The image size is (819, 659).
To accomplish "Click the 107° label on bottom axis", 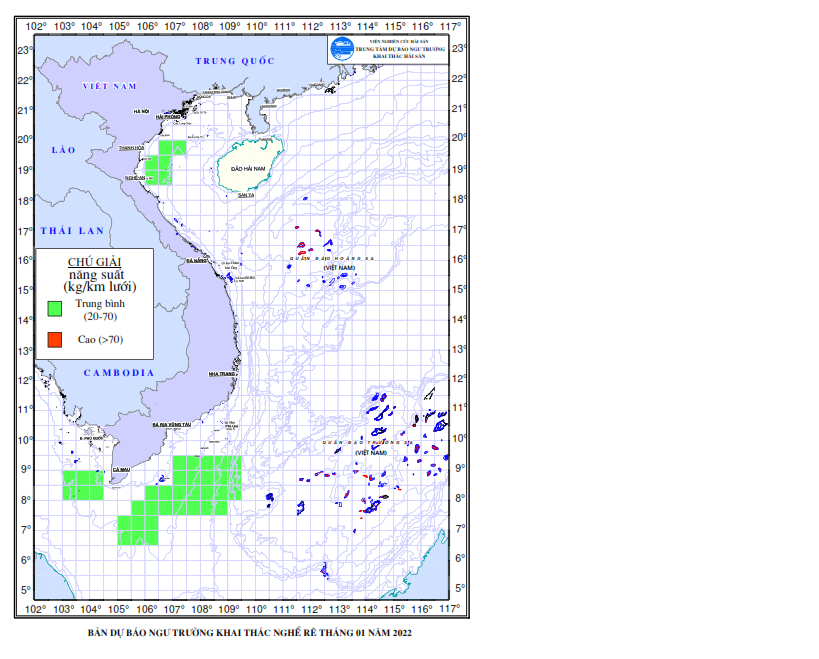I will (174, 609).
